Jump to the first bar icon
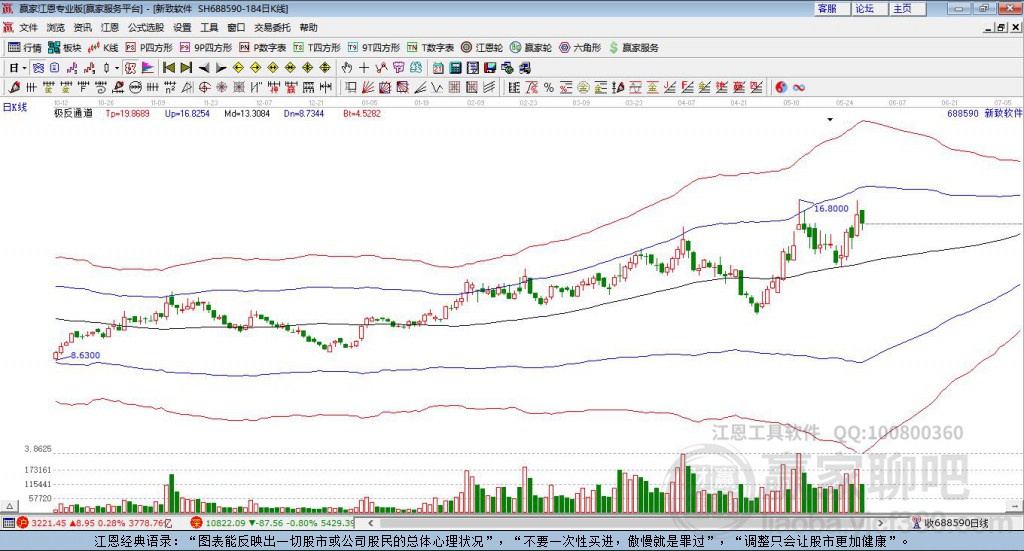The width and height of the screenshot is (1024, 551). click(x=168, y=68)
